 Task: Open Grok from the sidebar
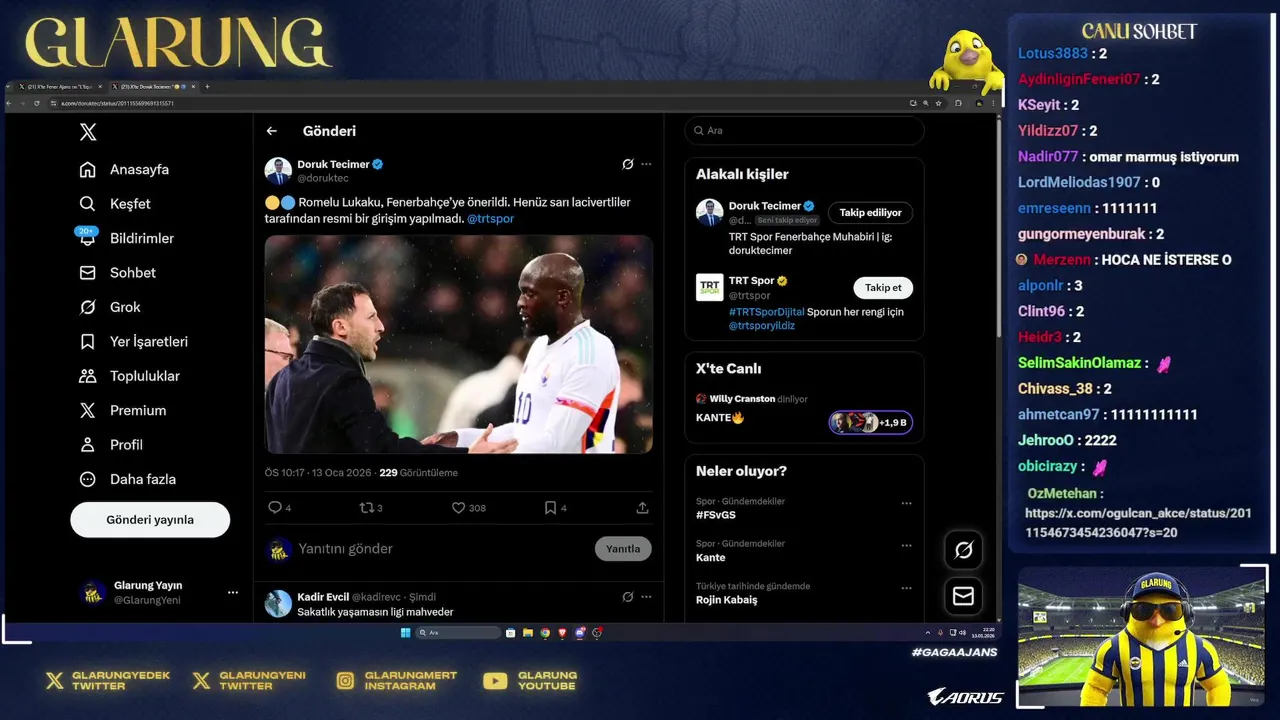click(x=110, y=307)
